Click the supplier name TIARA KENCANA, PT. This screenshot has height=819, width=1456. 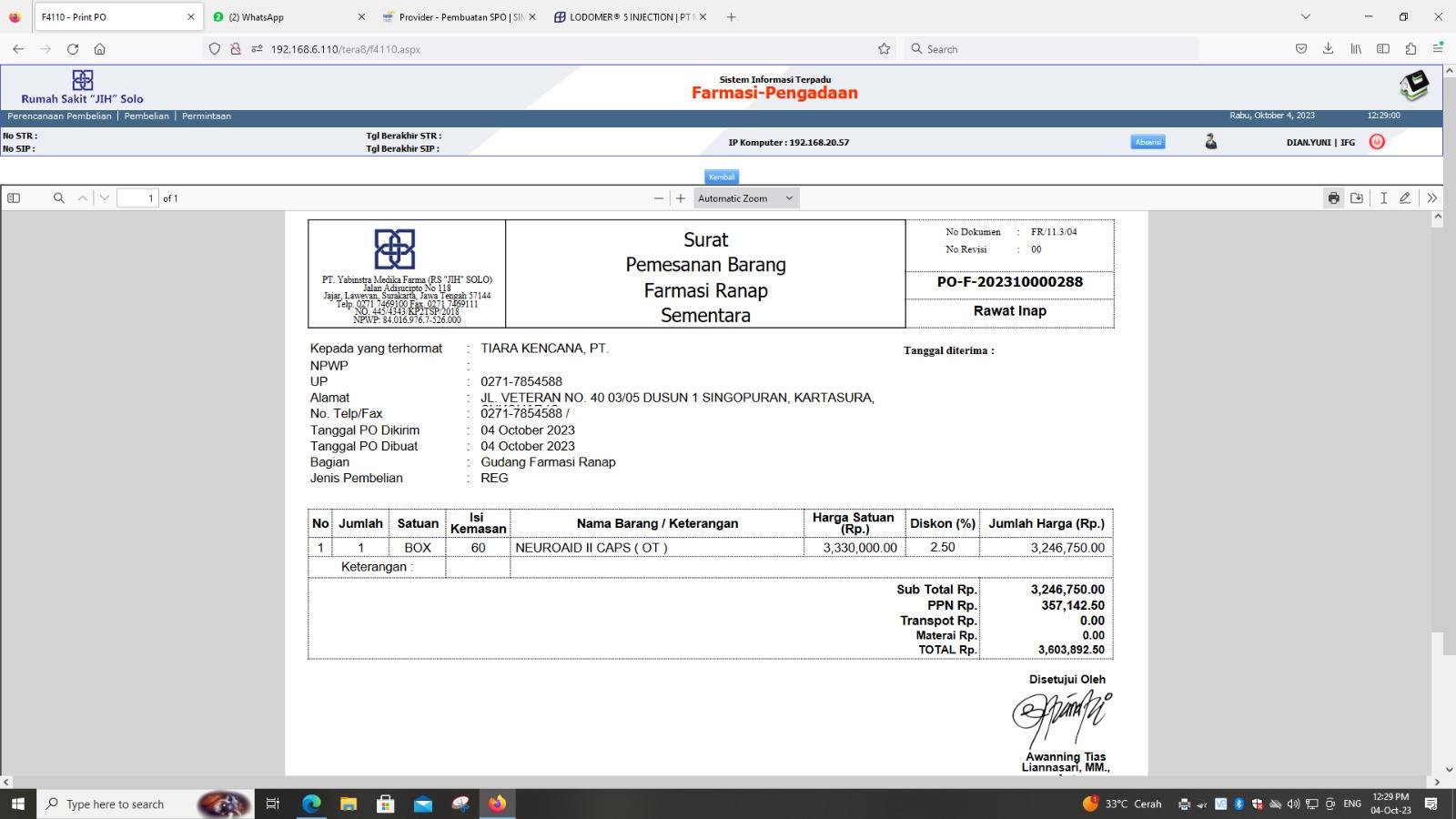(545, 349)
